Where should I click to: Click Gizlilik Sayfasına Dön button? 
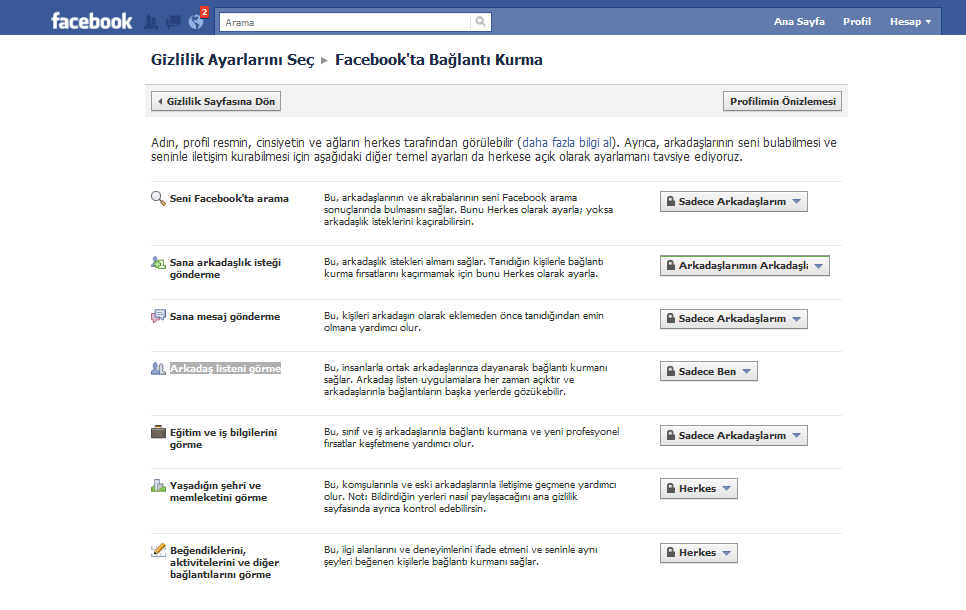pyautogui.click(x=216, y=101)
